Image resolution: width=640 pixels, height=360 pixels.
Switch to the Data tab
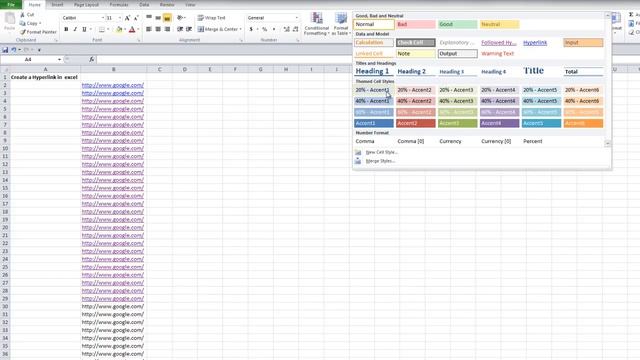[x=144, y=4]
